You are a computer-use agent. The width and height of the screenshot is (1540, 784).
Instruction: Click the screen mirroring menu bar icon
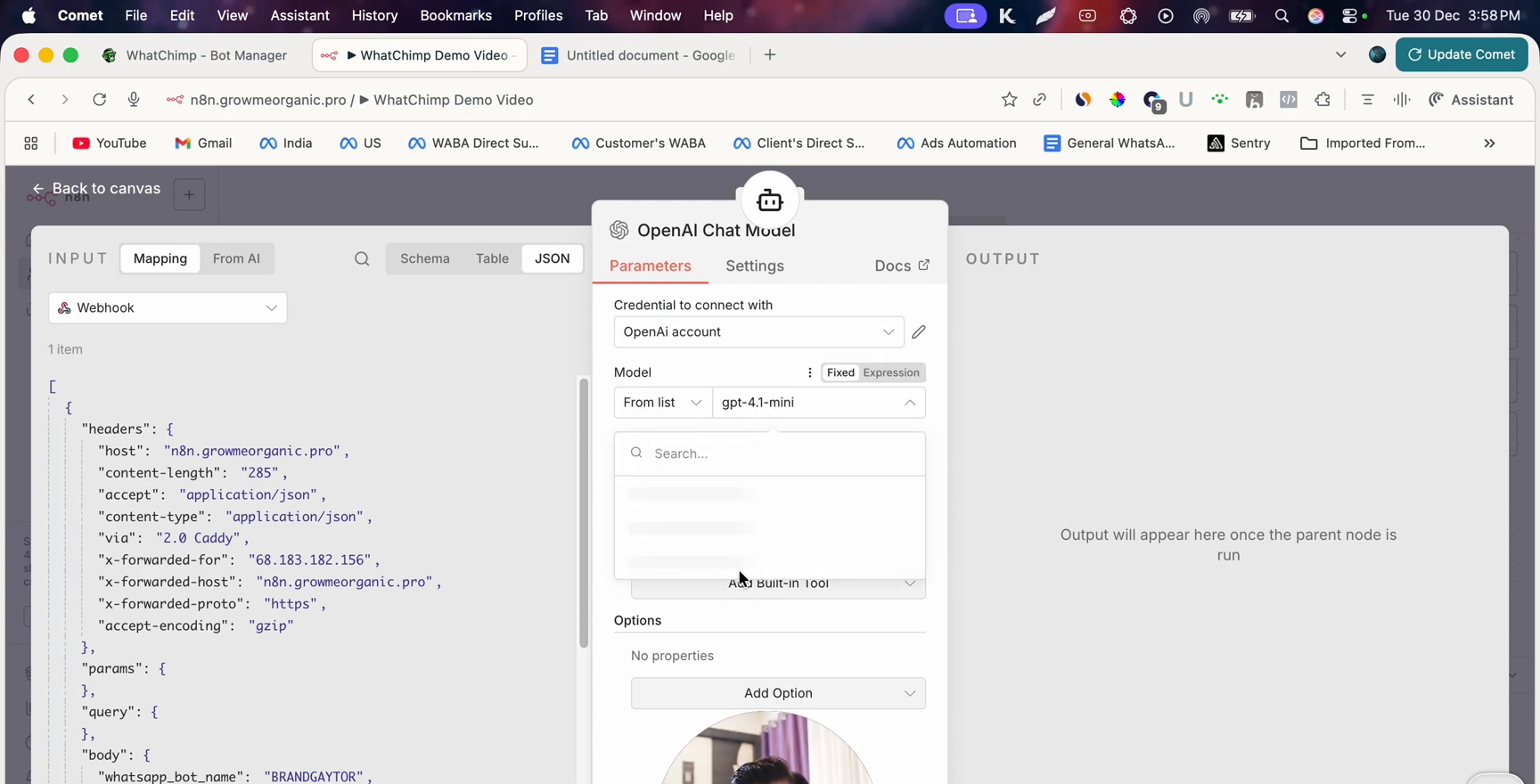(965, 16)
